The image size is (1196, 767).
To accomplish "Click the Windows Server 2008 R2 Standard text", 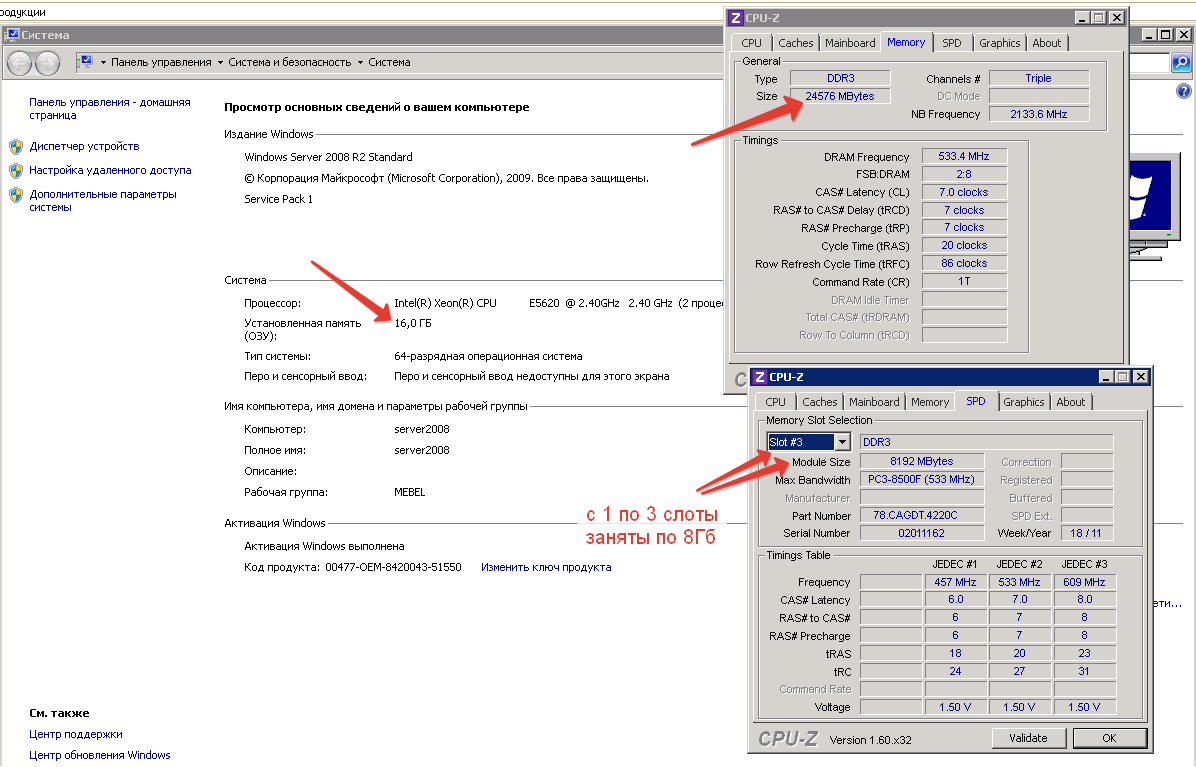I will pos(328,157).
